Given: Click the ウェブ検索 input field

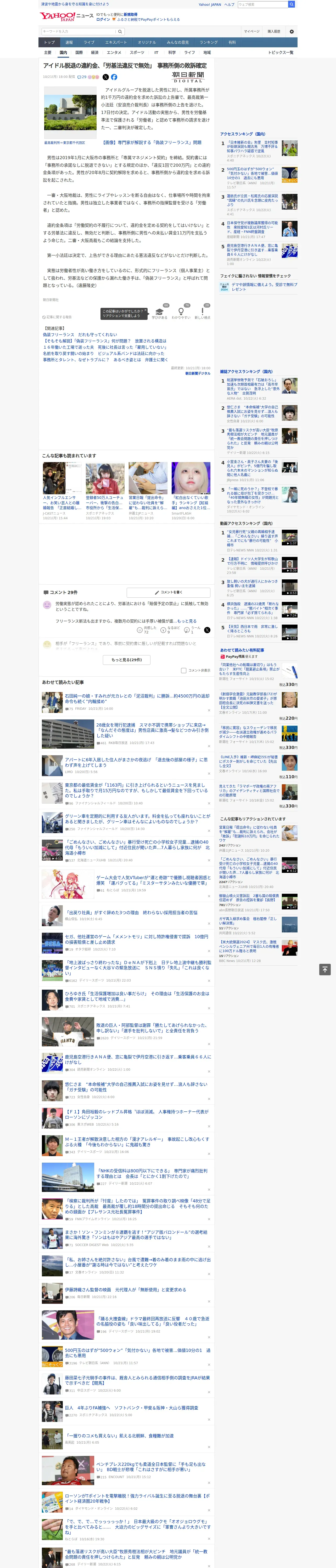Looking at the screenshot, I should (262, 4).
